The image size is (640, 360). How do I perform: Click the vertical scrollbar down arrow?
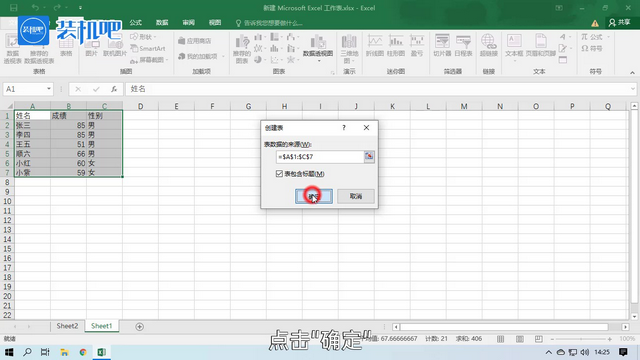tap(634, 316)
